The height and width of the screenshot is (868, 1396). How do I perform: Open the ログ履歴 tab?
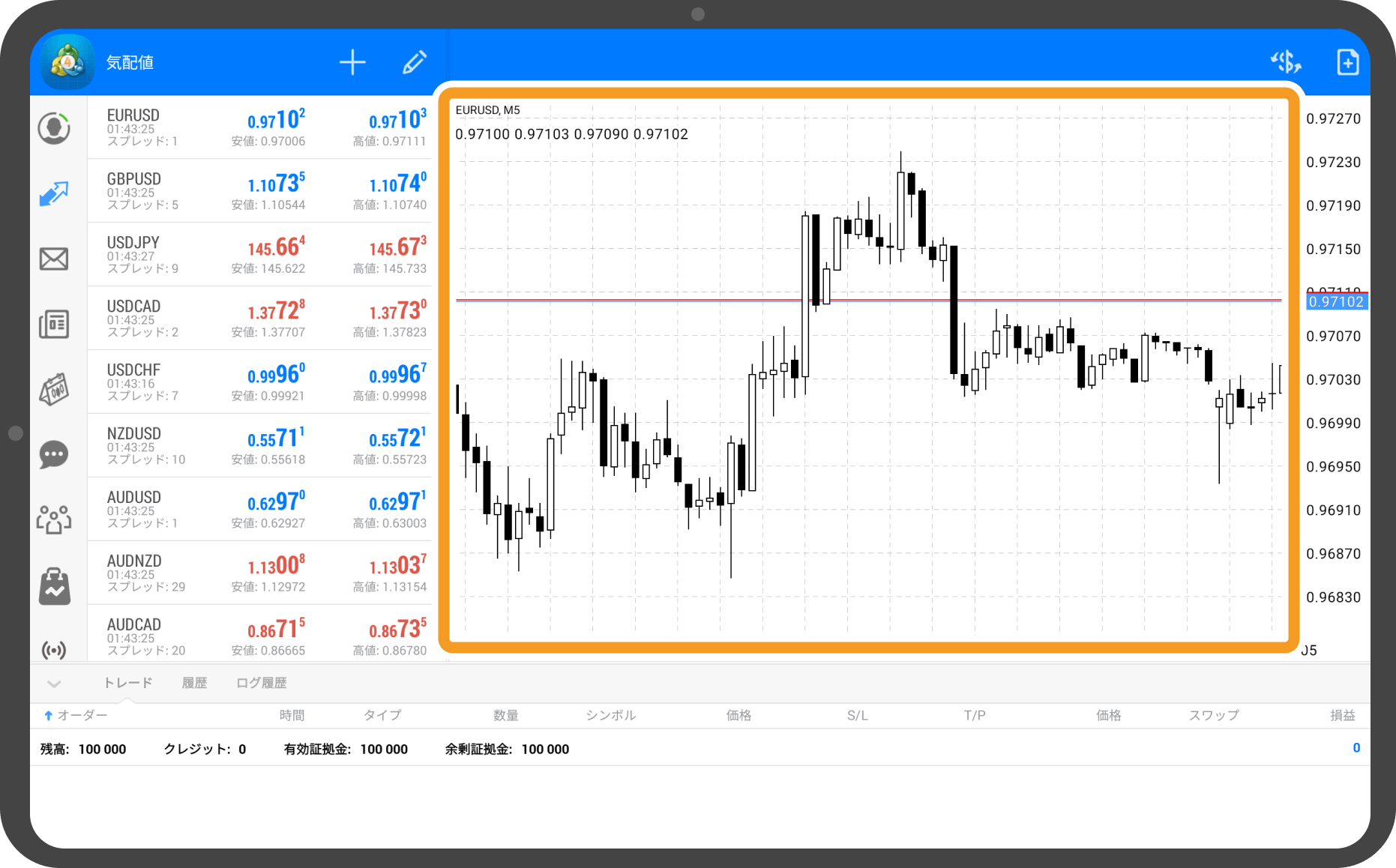pyautogui.click(x=261, y=683)
